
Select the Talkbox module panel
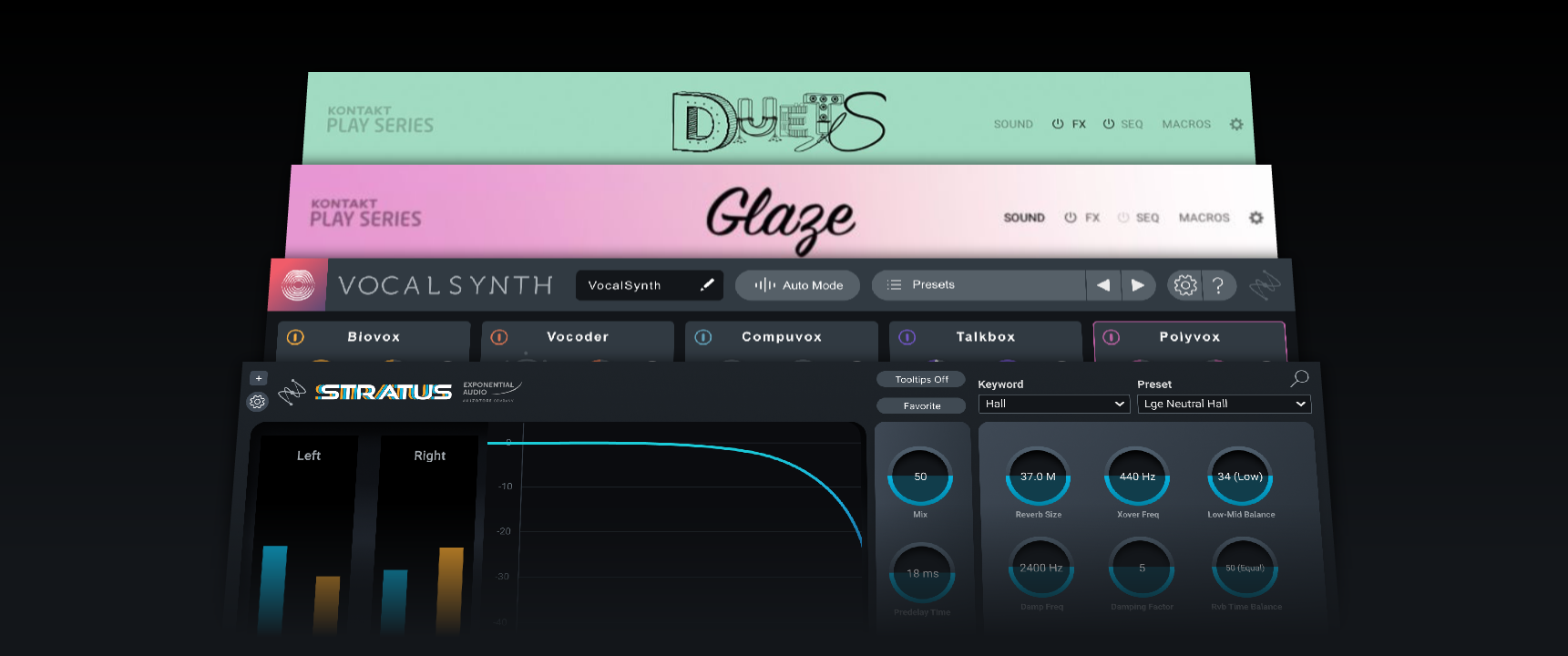click(x=986, y=341)
